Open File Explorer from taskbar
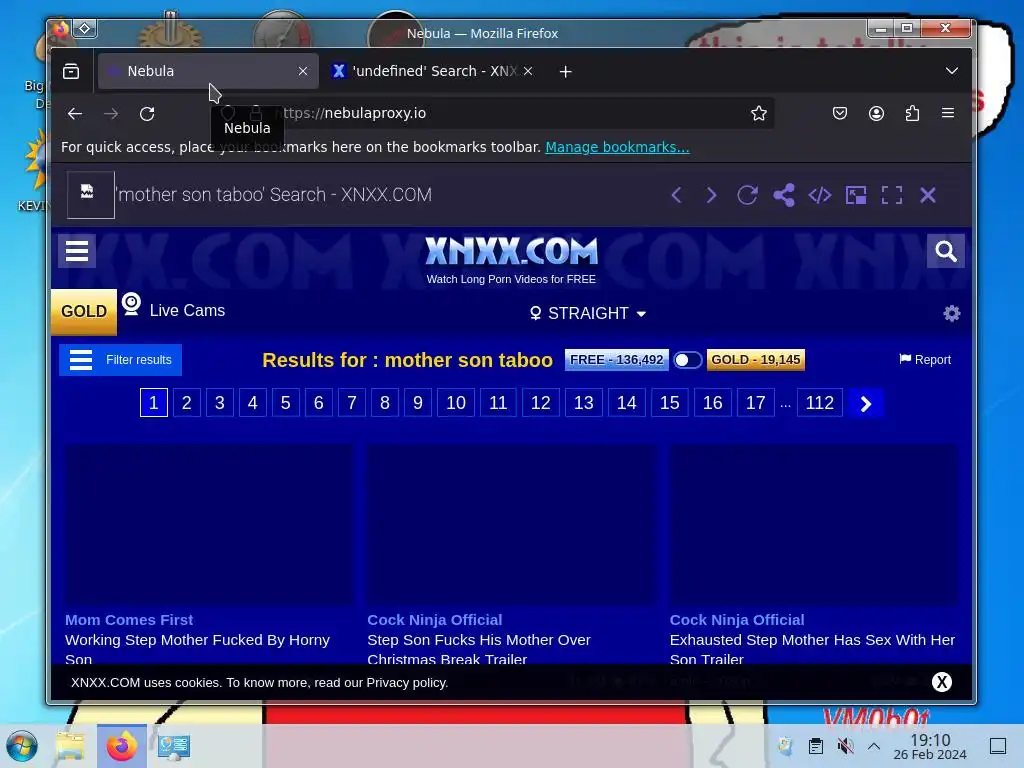Screen dimensions: 1024x768 point(71,746)
